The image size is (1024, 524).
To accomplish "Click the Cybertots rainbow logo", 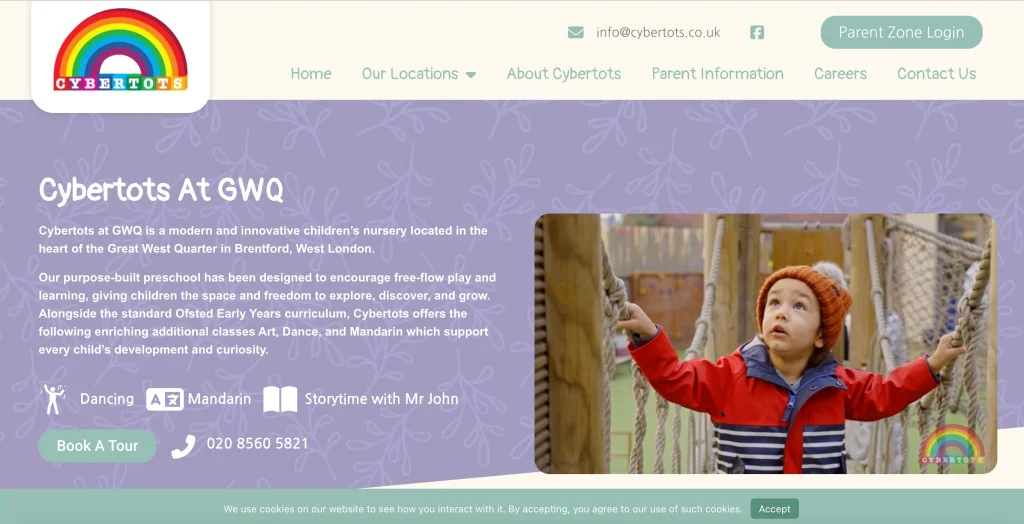I will [x=120, y=50].
